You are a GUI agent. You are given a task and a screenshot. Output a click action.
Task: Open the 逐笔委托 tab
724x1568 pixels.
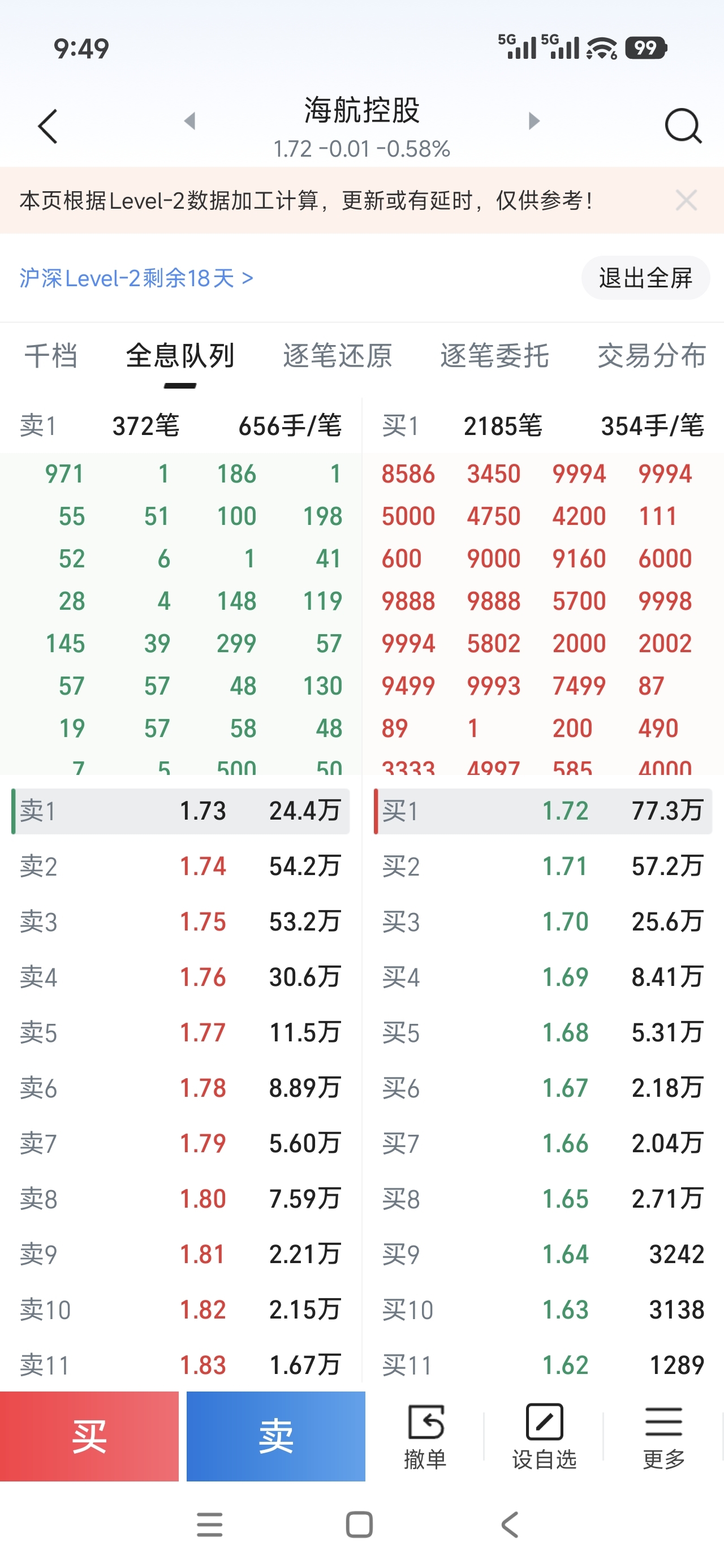(494, 355)
